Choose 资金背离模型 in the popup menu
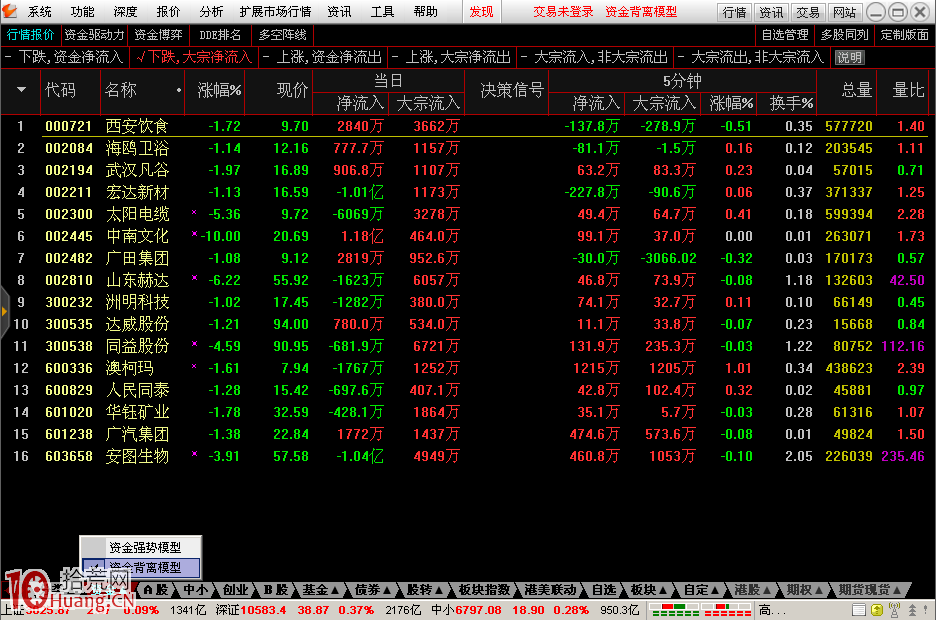 141,567
